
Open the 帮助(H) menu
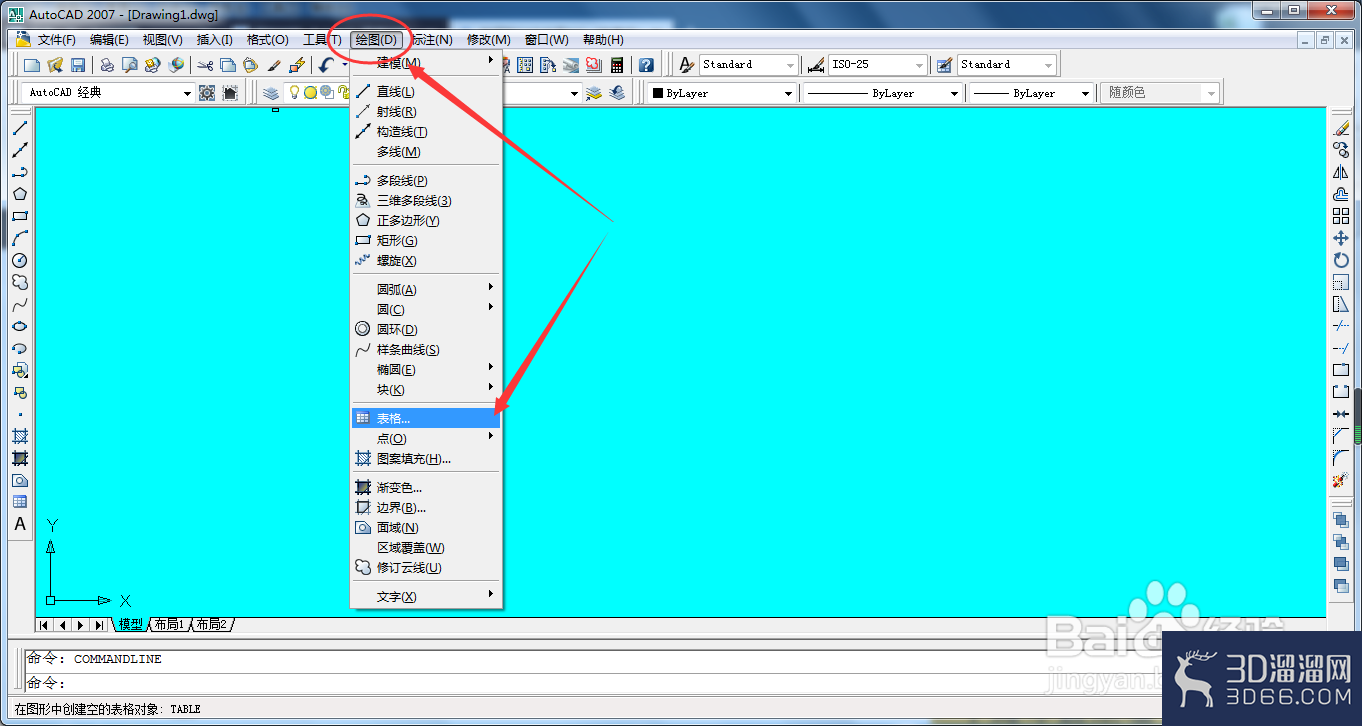(603, 40)
